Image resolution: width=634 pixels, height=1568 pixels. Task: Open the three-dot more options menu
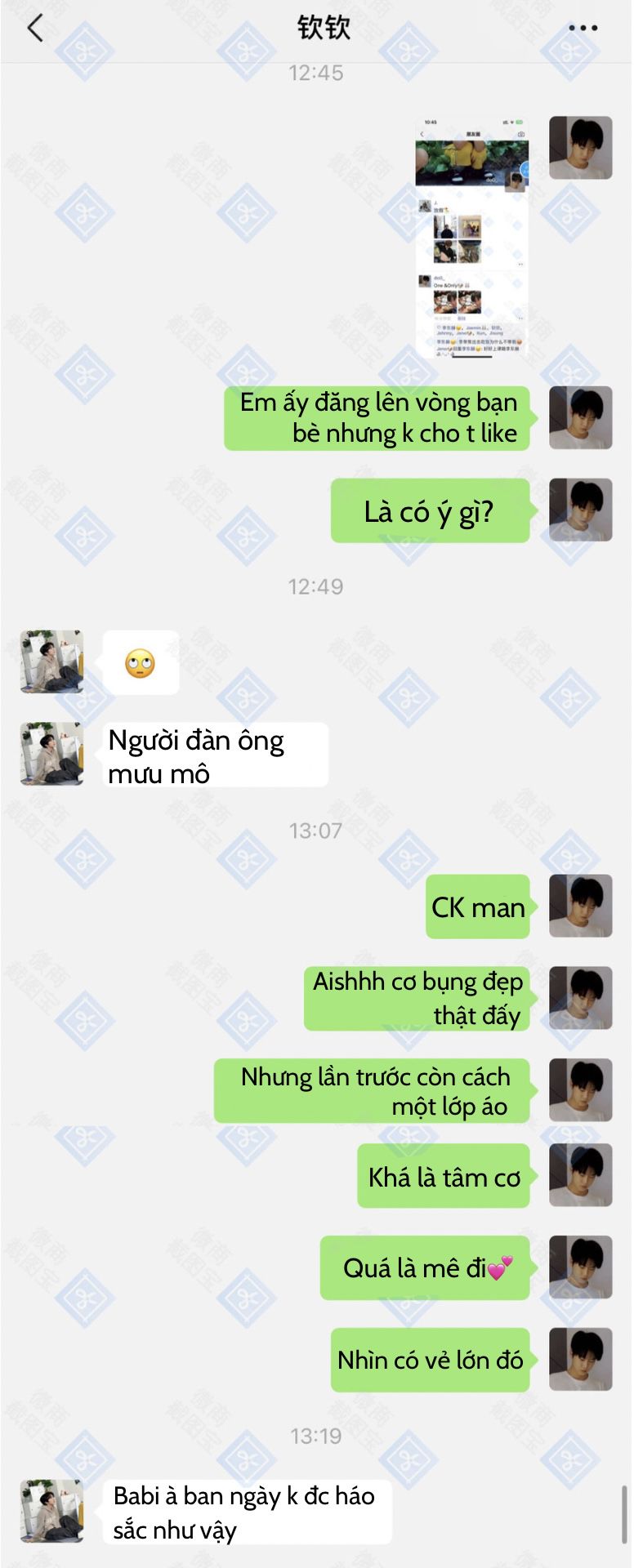pos(583,29)
